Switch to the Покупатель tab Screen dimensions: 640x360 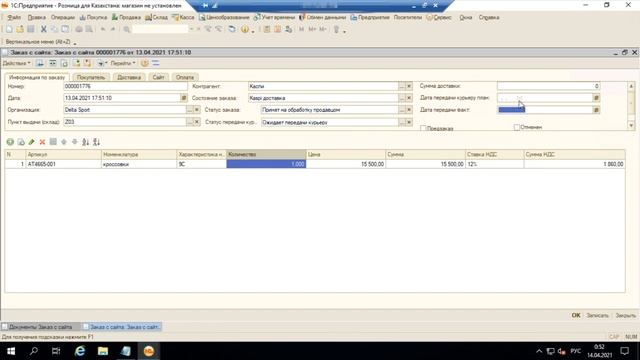coord(91,77)
